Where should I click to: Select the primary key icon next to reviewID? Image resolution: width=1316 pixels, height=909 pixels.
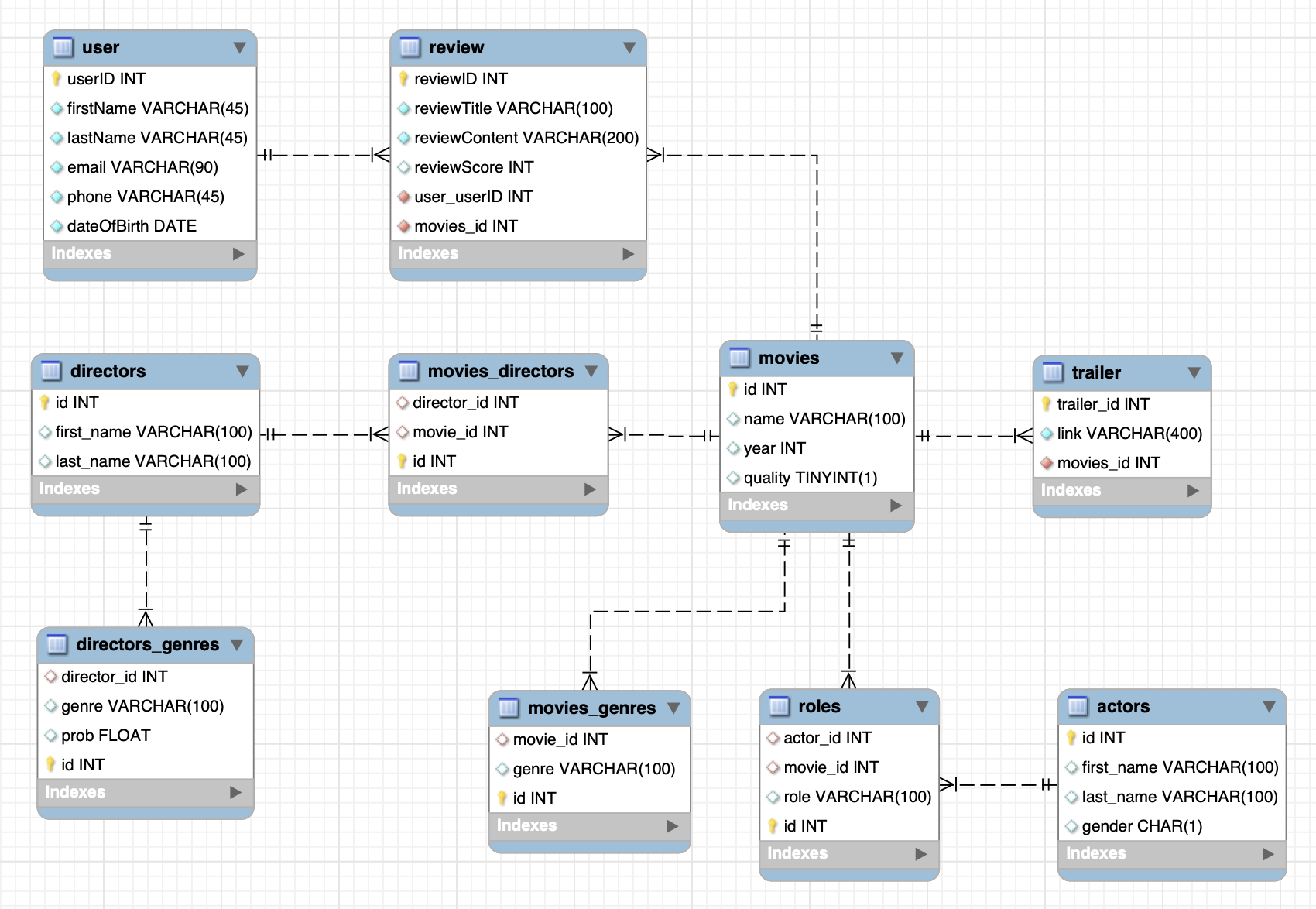[404, 78]
